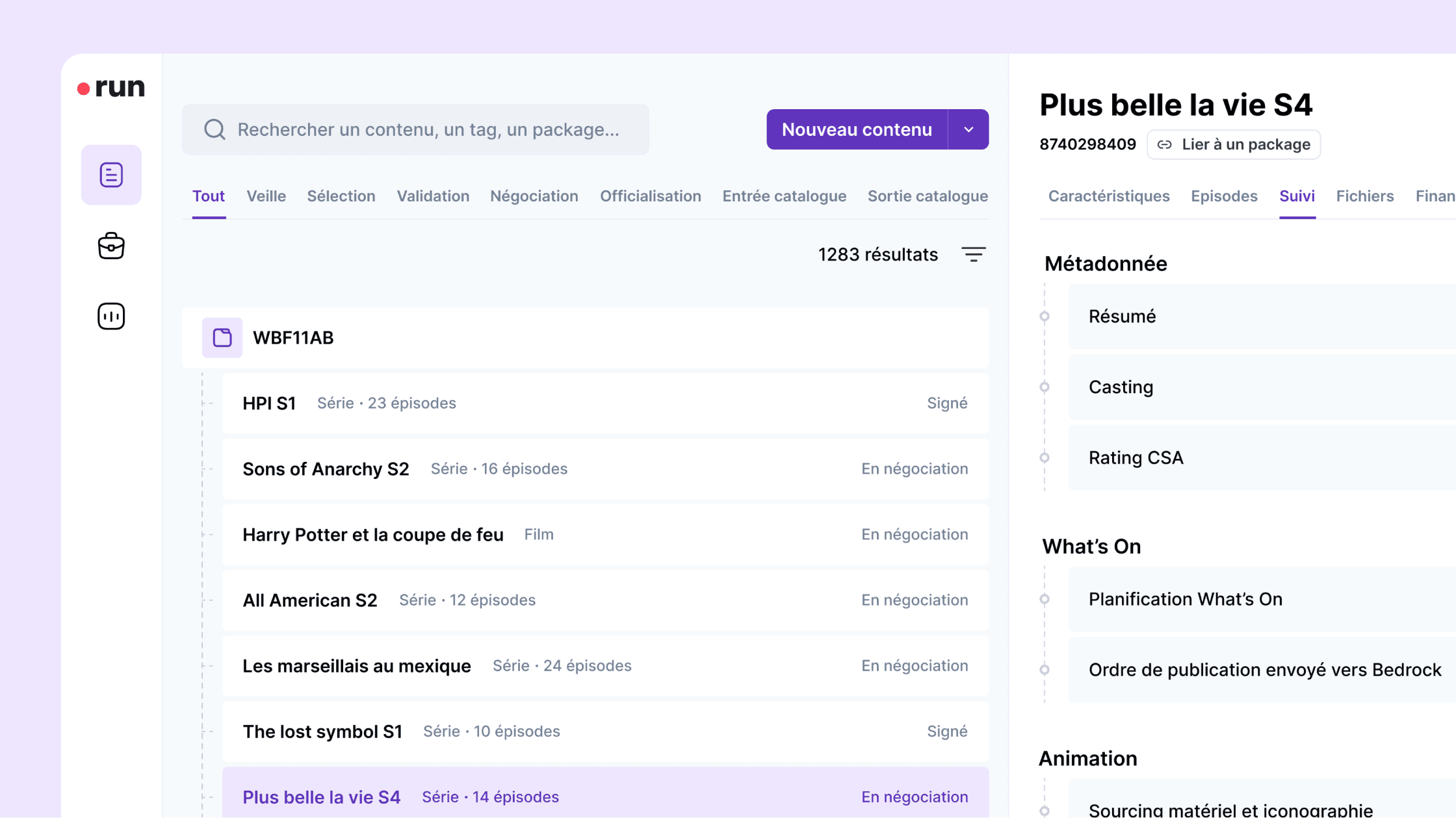Switch to the Négociation tab

[x=534, y=196]
